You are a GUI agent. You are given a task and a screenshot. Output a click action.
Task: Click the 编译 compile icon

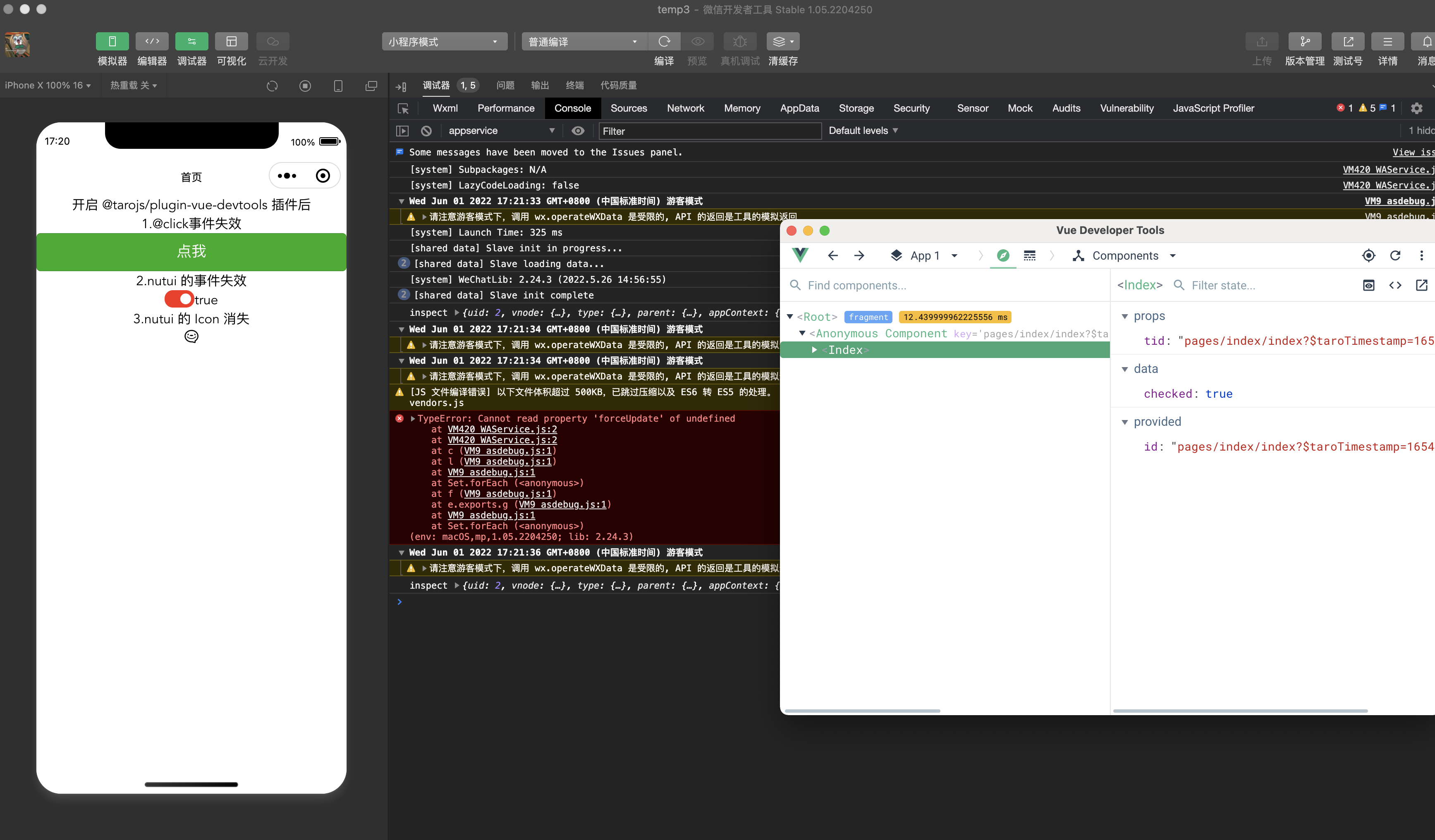(x=664, y=41)
